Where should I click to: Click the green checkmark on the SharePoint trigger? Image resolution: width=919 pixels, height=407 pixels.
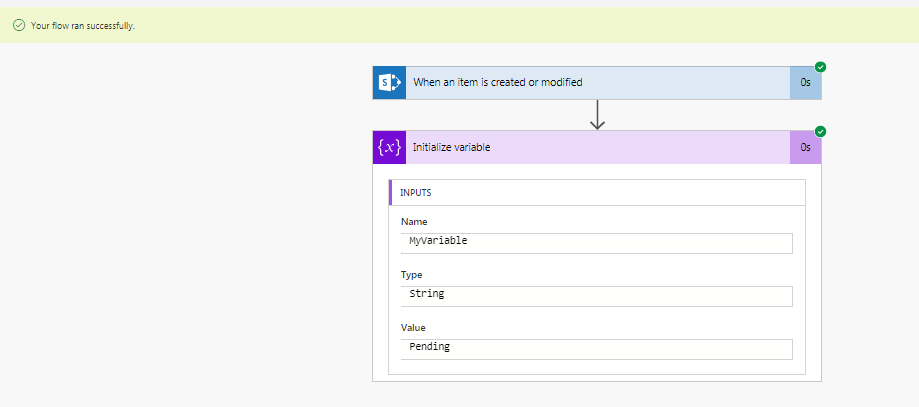click(x=821, y=67)
